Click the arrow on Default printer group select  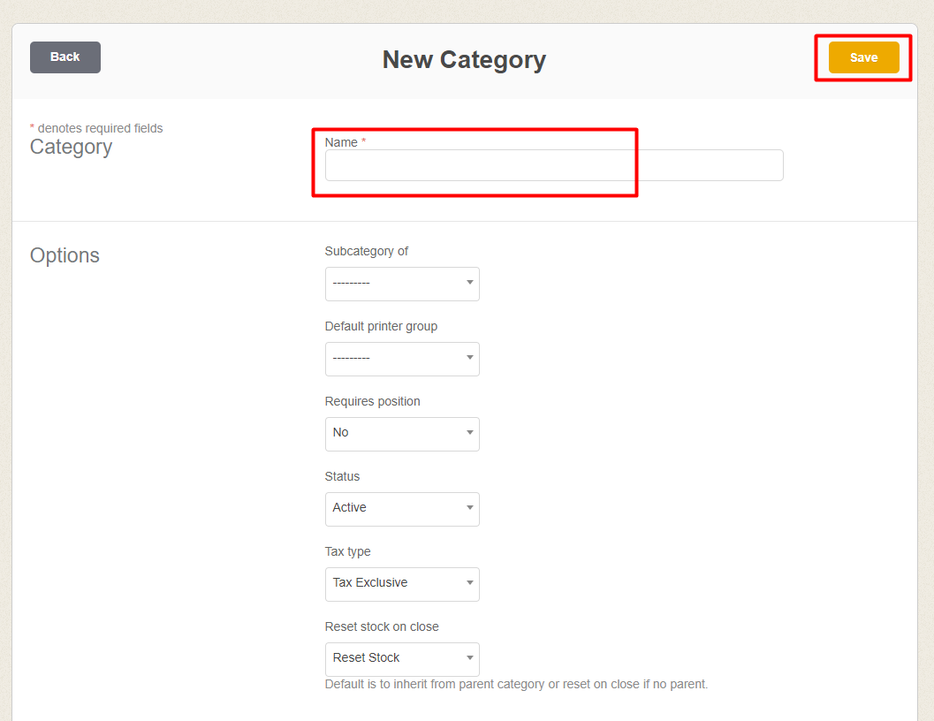pyautogui.click(x=469, y=358)
